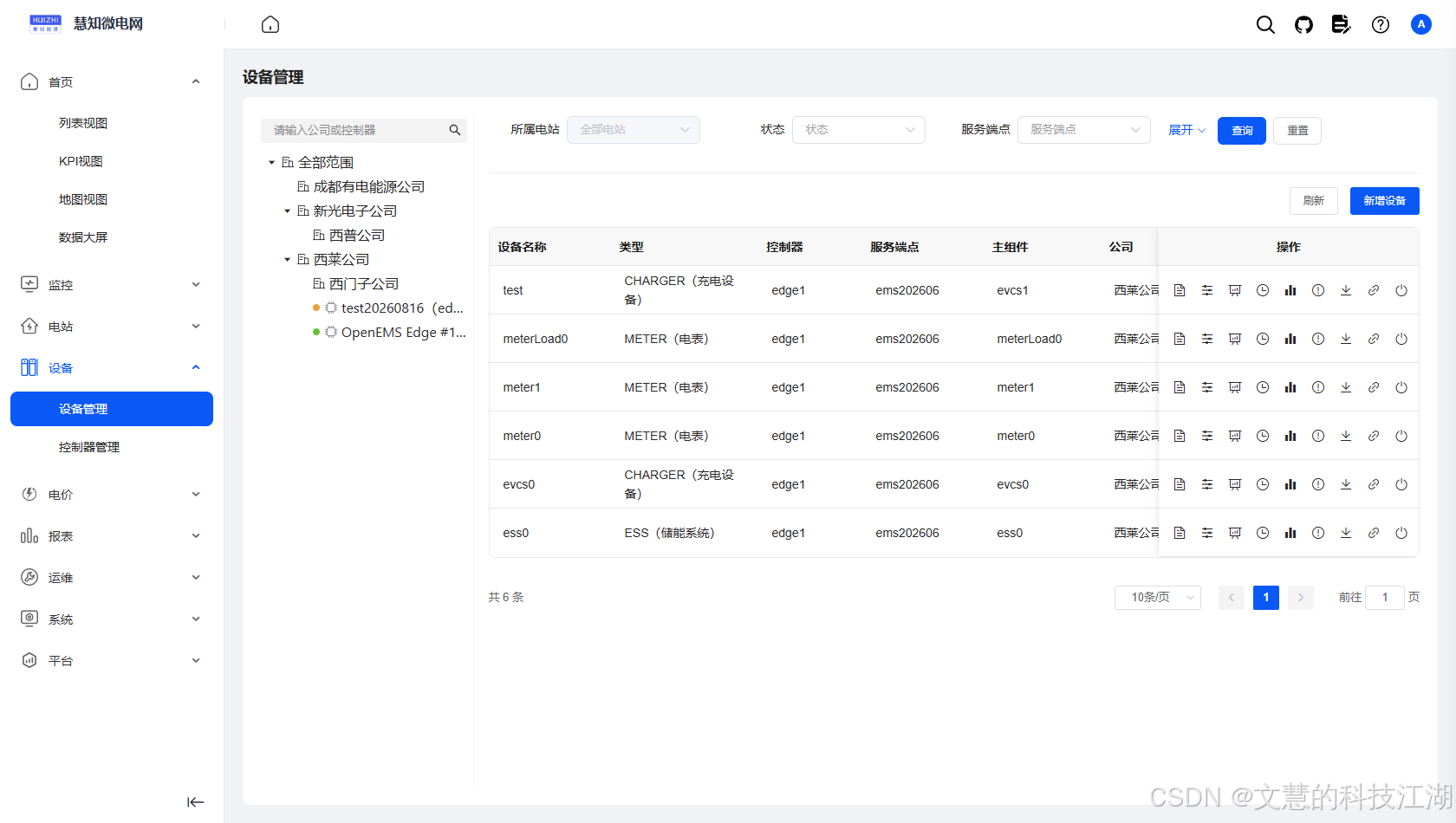
Task: Select the OpenEMS Edge #1 controller node
Action: [x=403, y=333]
